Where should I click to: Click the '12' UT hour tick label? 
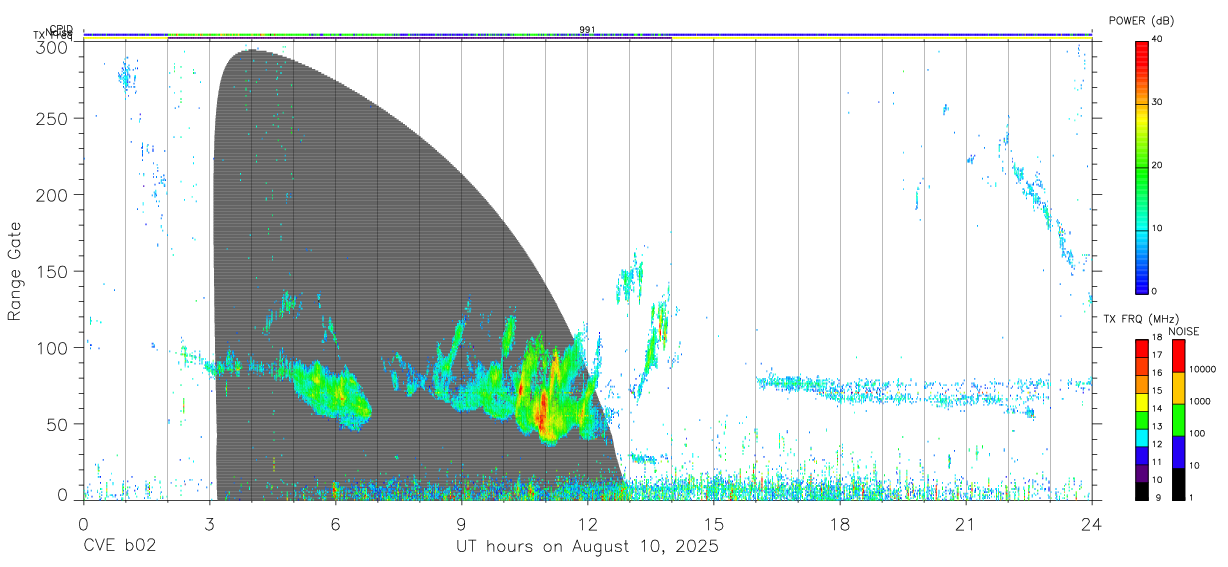[587, 524]
